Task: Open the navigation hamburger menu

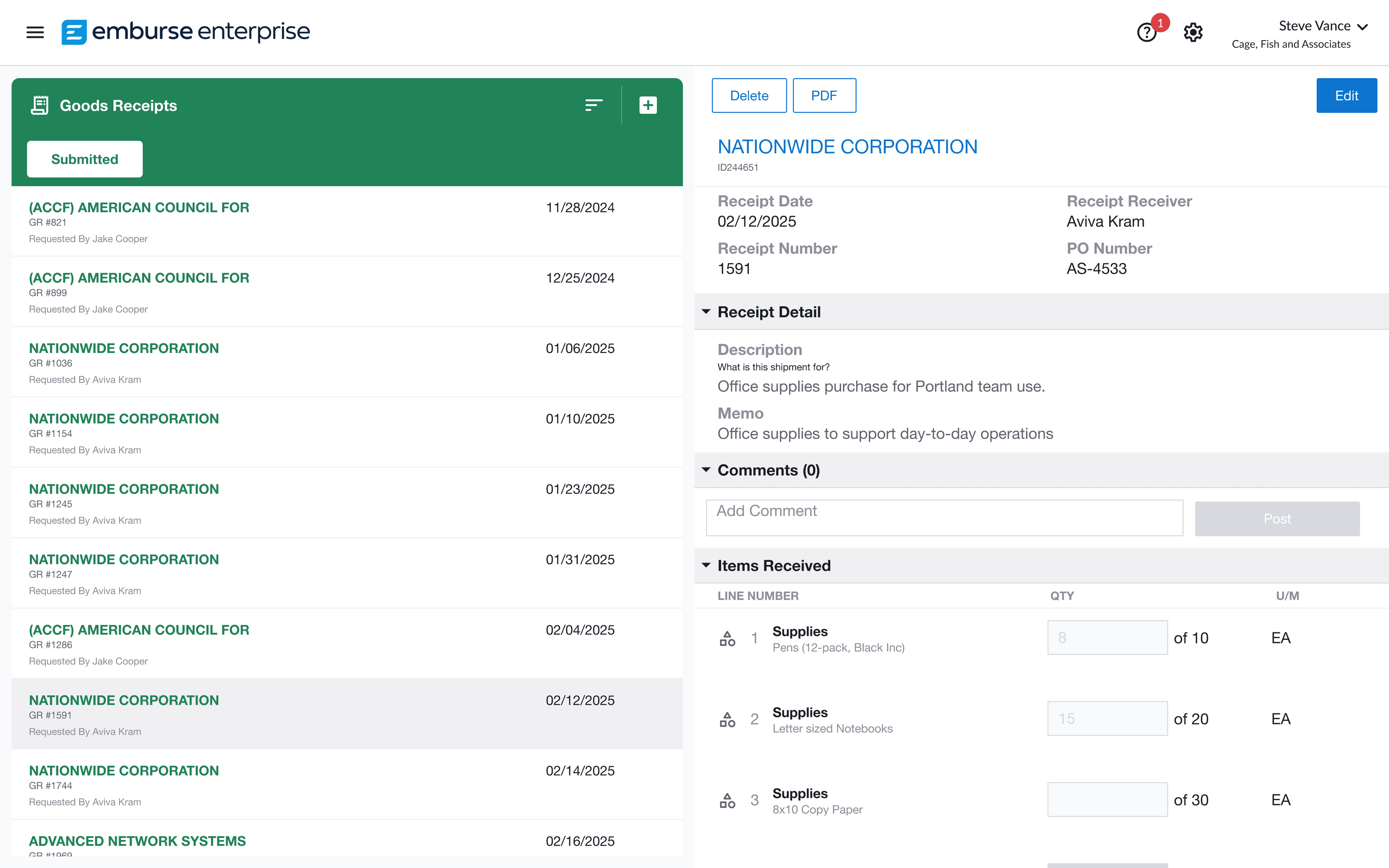Action: tap(34, 32)
